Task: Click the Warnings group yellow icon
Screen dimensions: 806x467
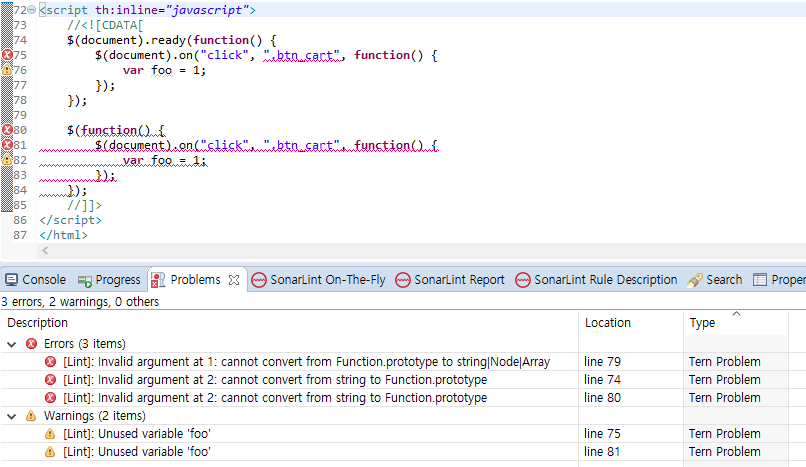Action: (x=31, y=416)
